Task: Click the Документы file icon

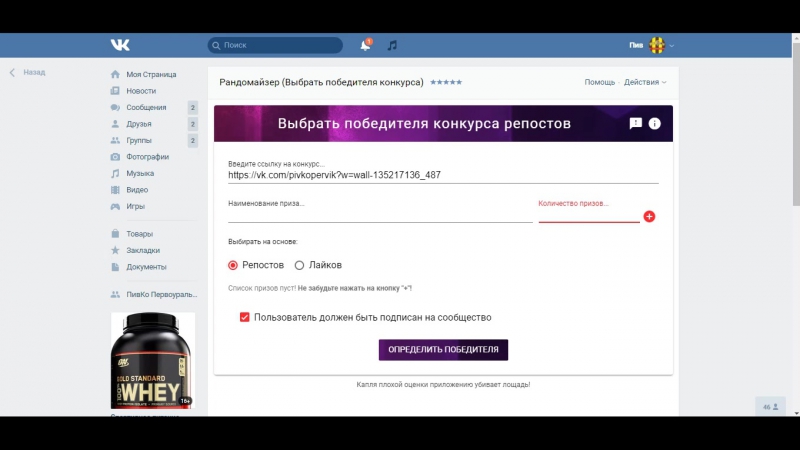Action: tap(115, 267)
